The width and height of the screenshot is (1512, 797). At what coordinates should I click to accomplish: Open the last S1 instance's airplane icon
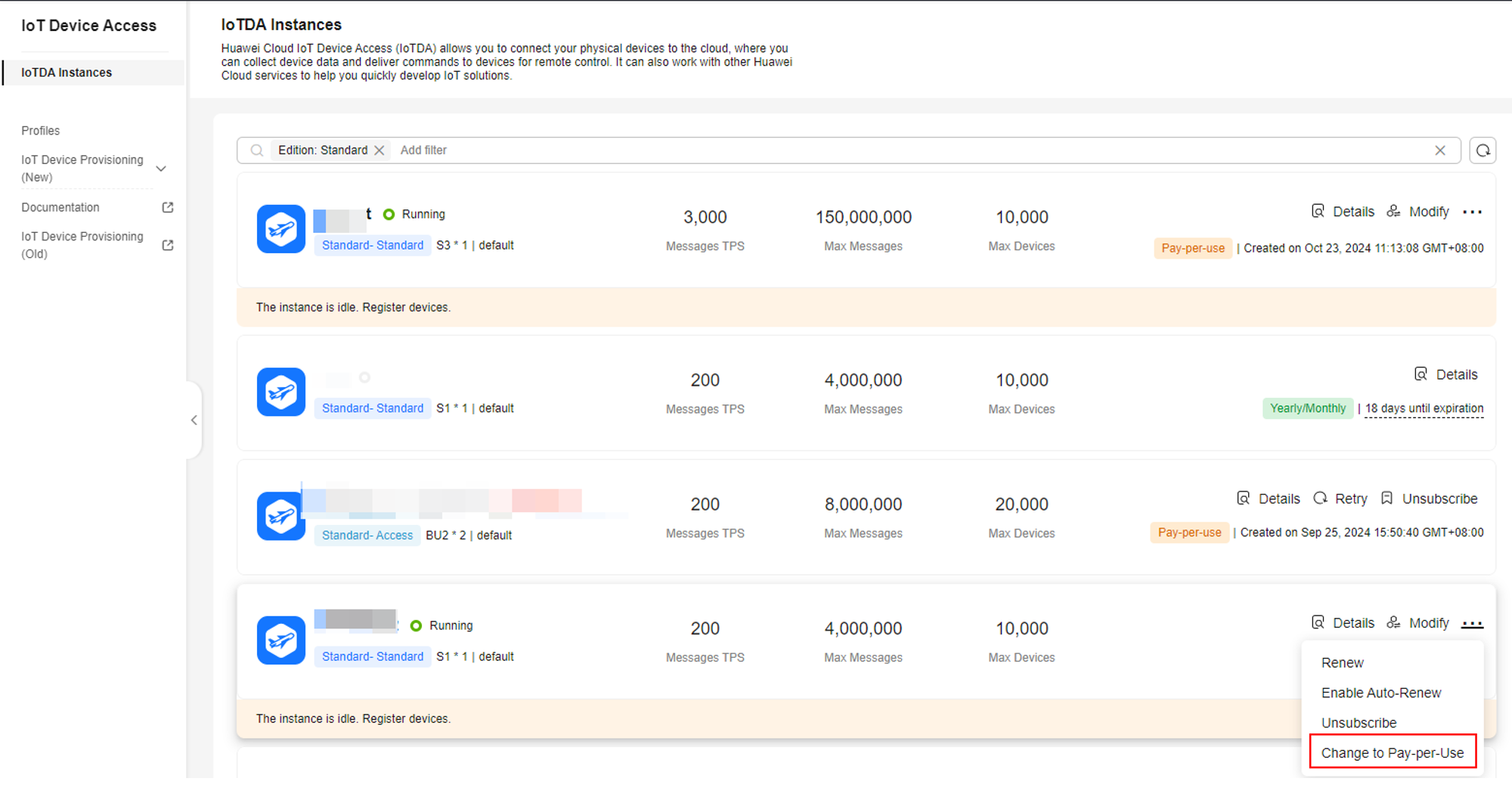point(281,640)
